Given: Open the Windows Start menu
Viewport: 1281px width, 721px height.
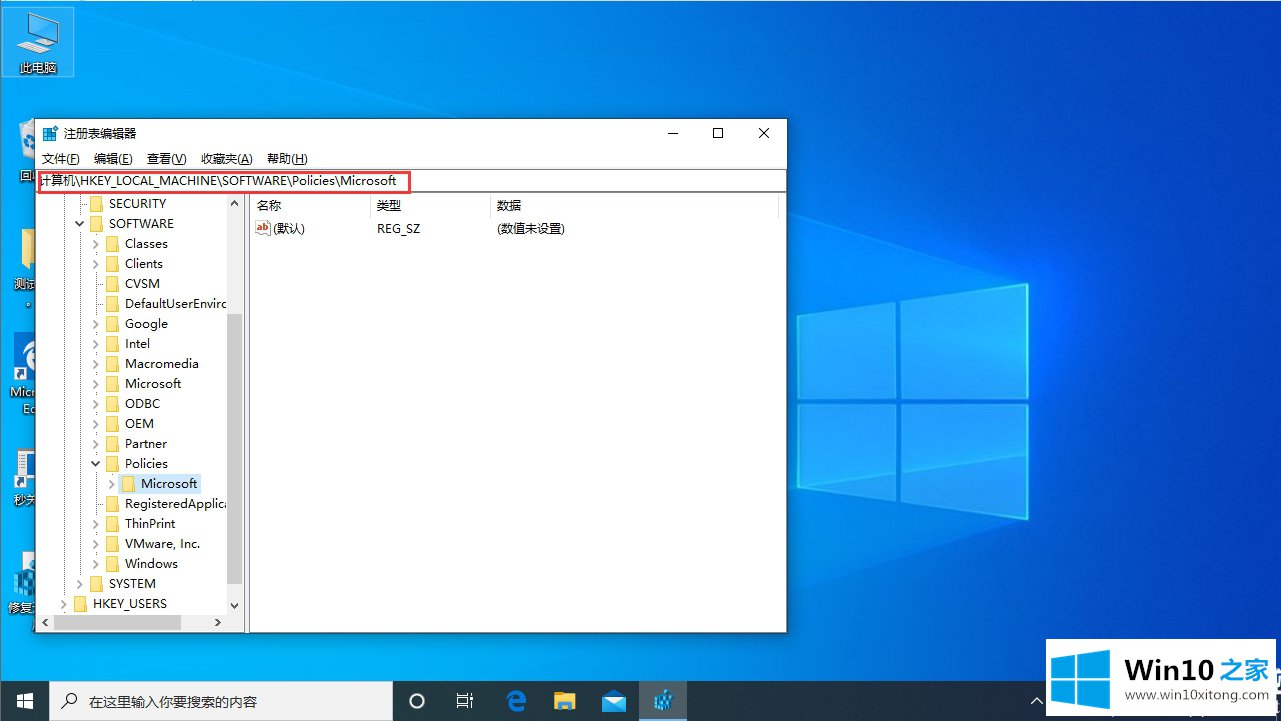Looking at the screenshot, I should [24, 701].
